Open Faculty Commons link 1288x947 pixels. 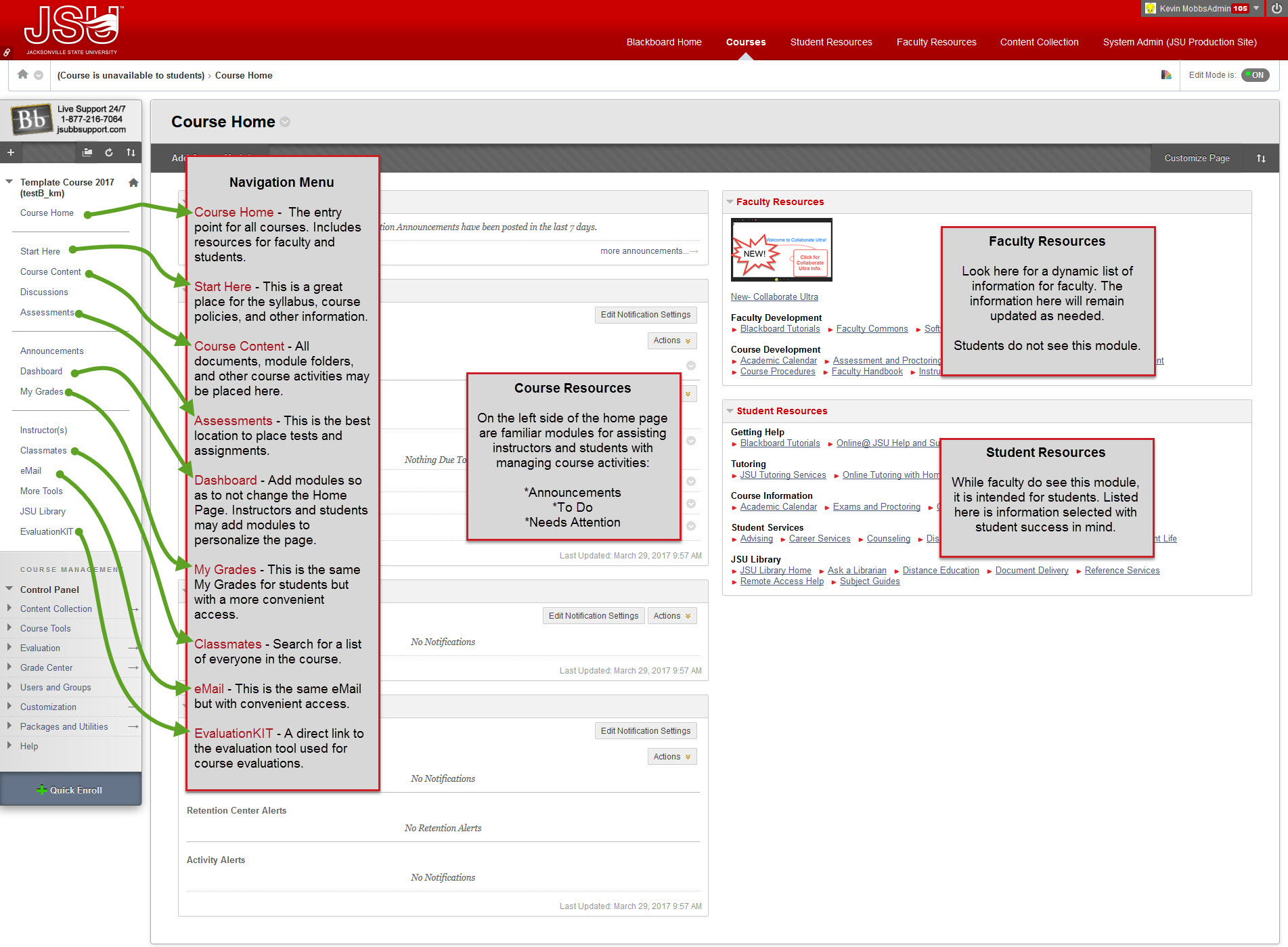(x=872, y=329)
